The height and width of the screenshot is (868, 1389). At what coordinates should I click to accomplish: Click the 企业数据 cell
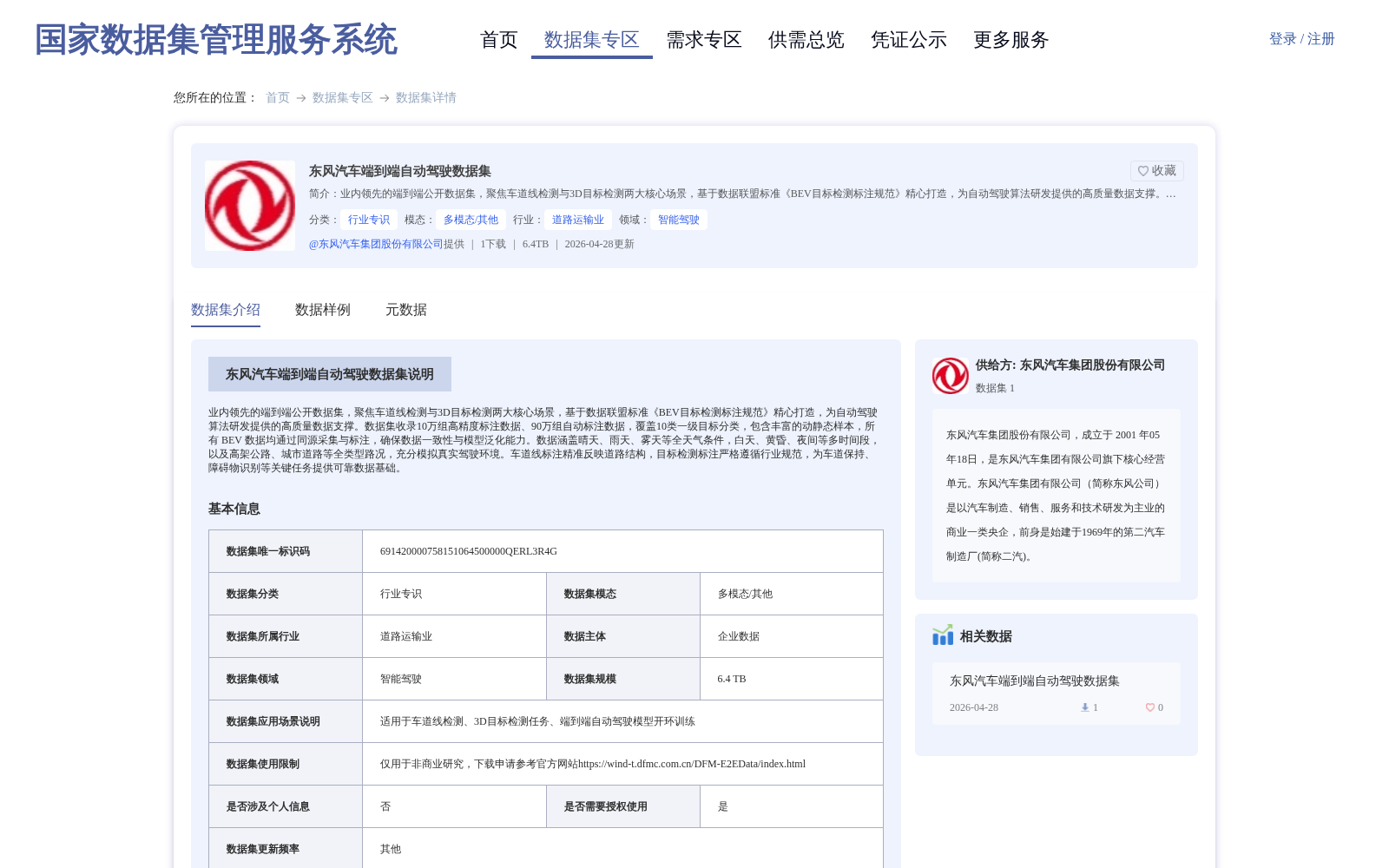[x=792, y=636]
